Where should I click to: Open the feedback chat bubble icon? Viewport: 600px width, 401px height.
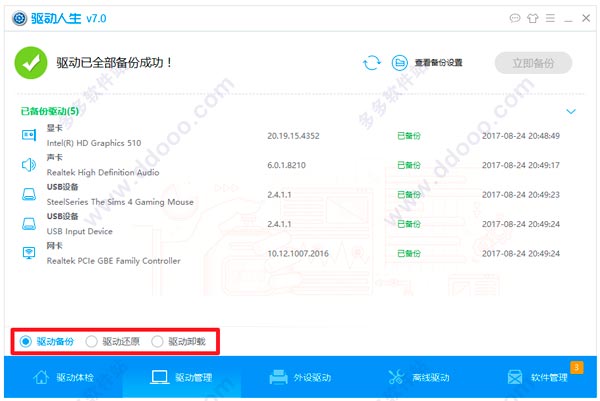point(515,18)
